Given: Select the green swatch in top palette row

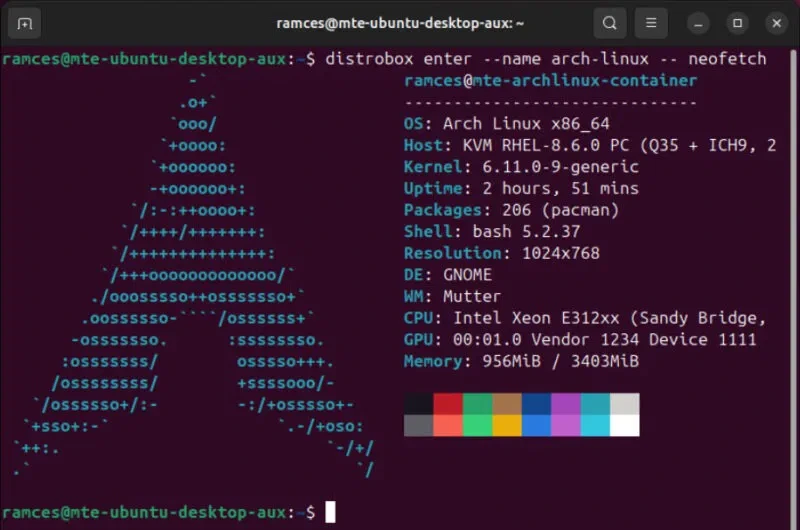Looking at the screenshot, I should (478, 404).
